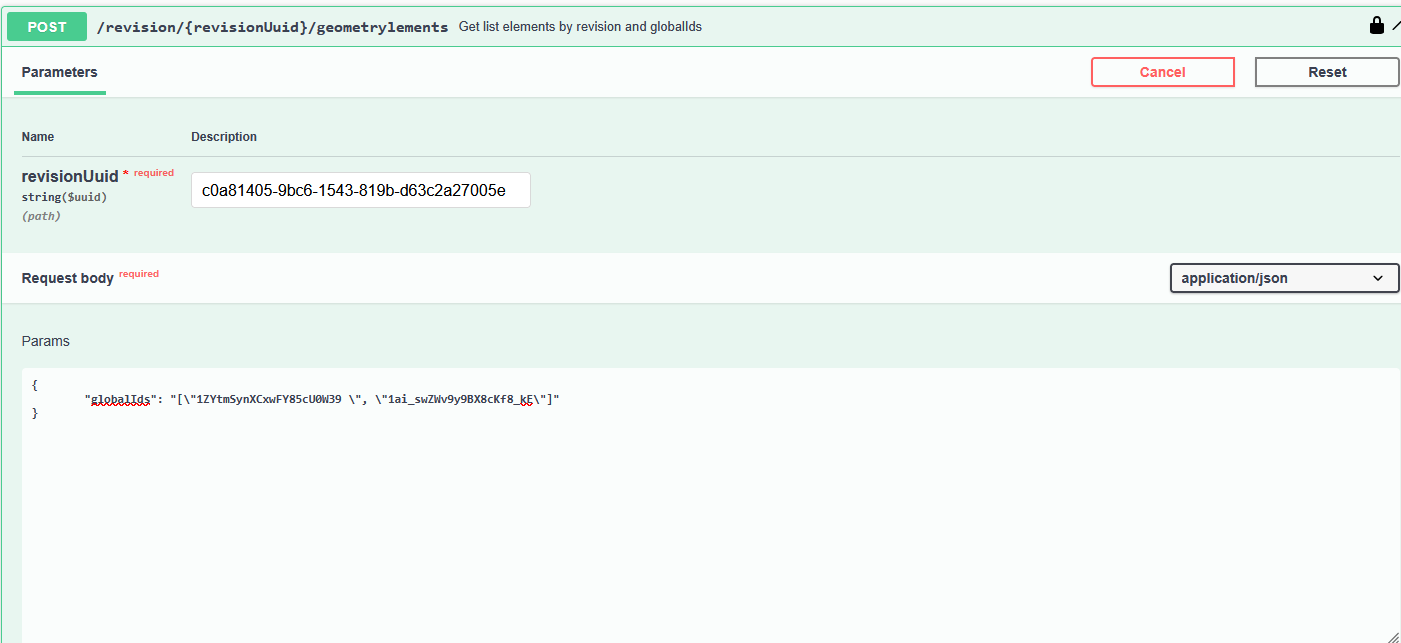Click the Request body section heading

(67, 278)
